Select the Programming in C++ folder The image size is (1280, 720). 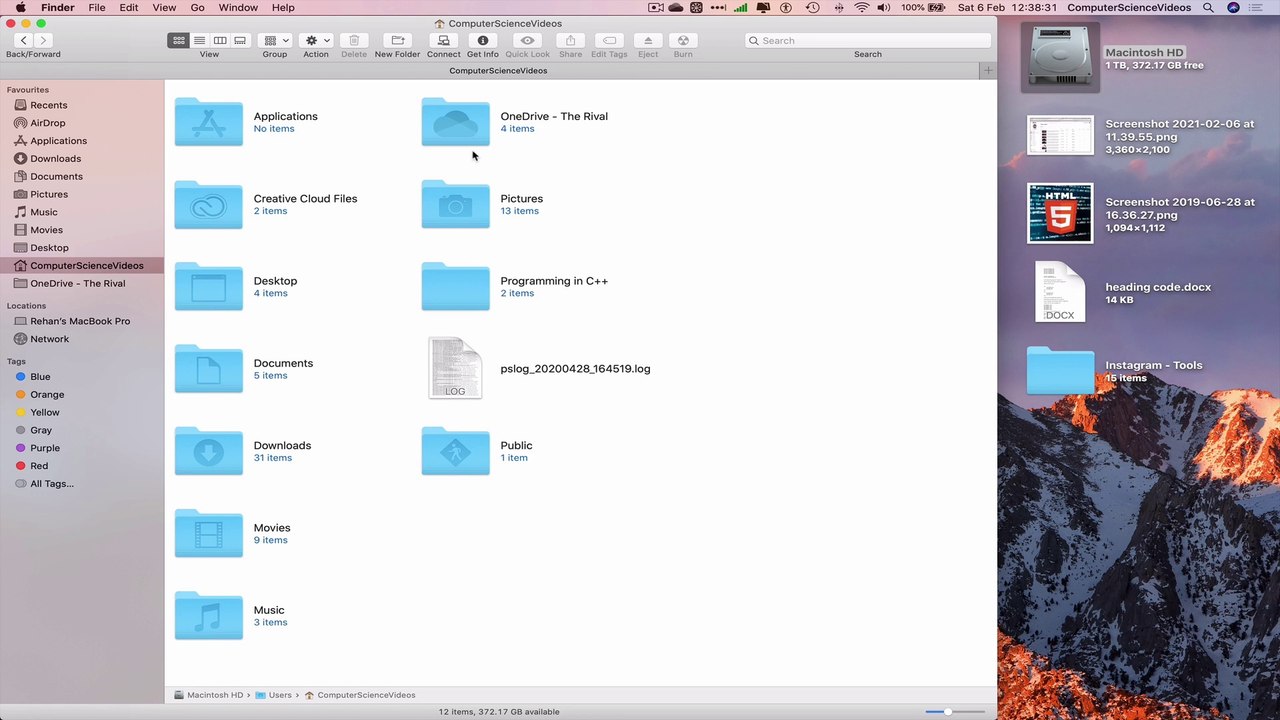click(455, 286)
